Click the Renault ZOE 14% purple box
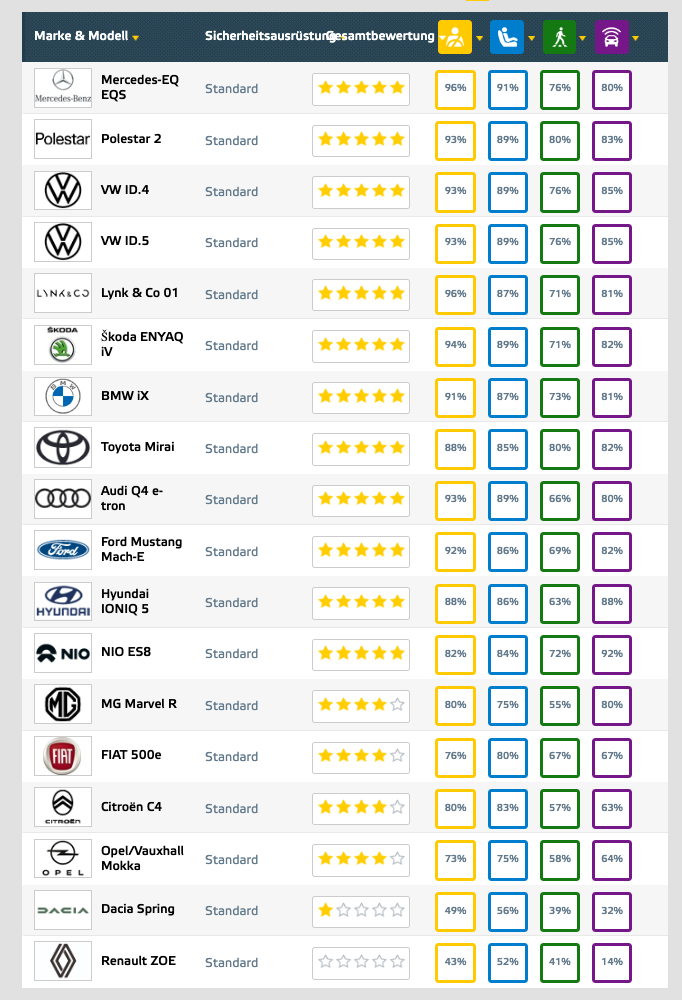The width and height of the screenshot is (682, 1000). point(612,961)
